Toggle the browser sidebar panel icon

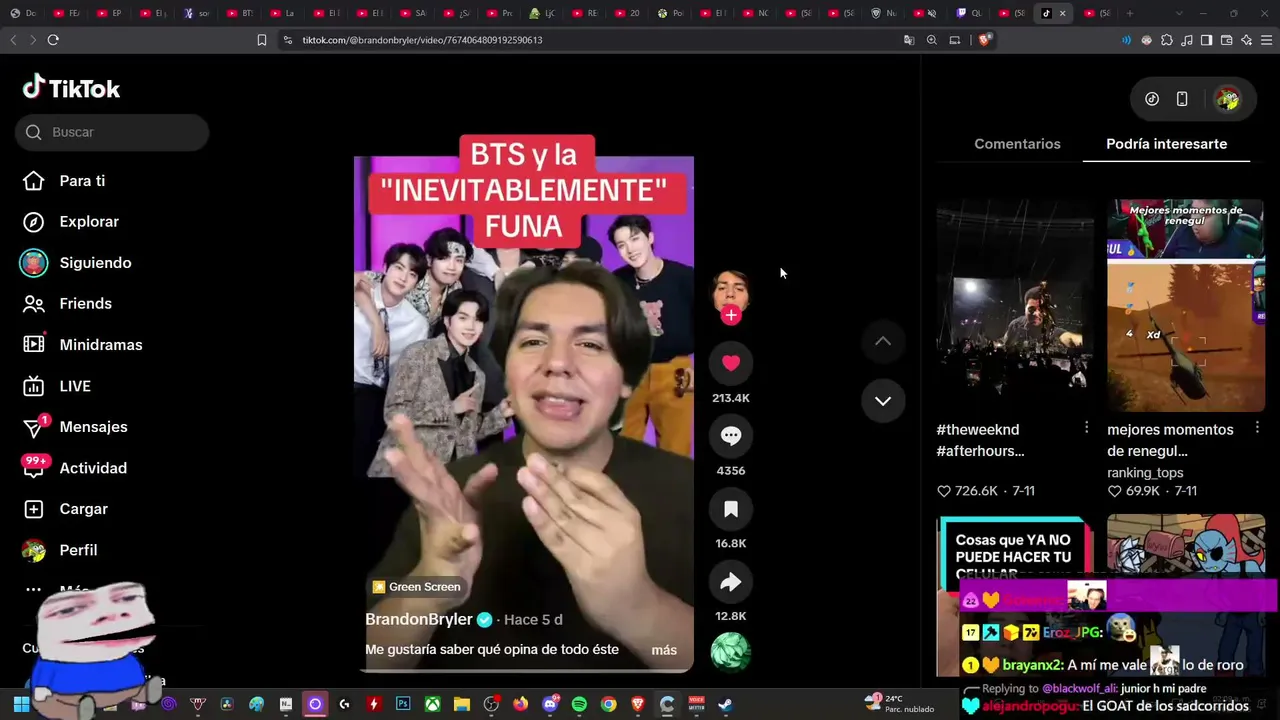pos(1207,40)
